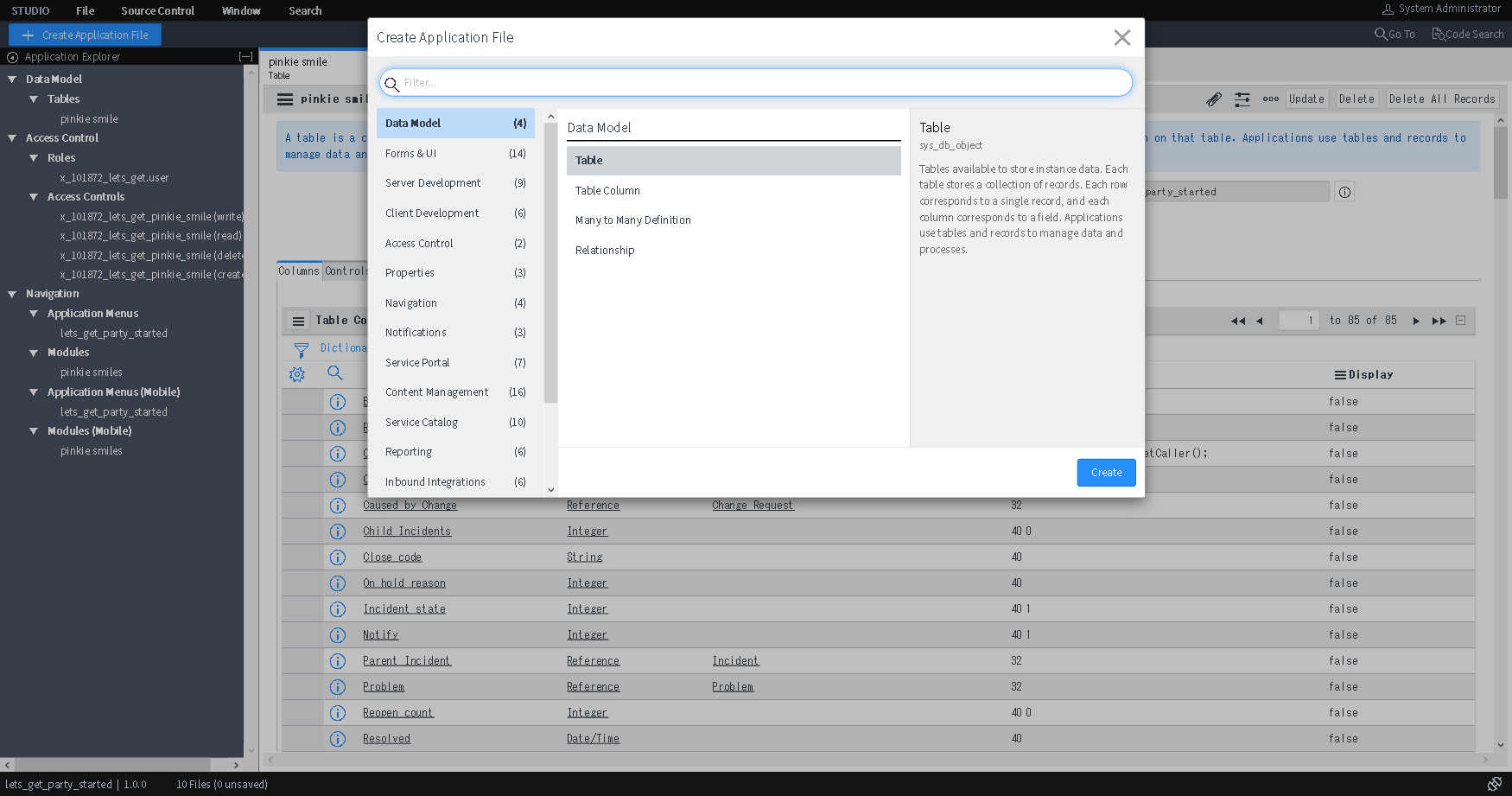Switch to the Controls tab

click(346, 271)
